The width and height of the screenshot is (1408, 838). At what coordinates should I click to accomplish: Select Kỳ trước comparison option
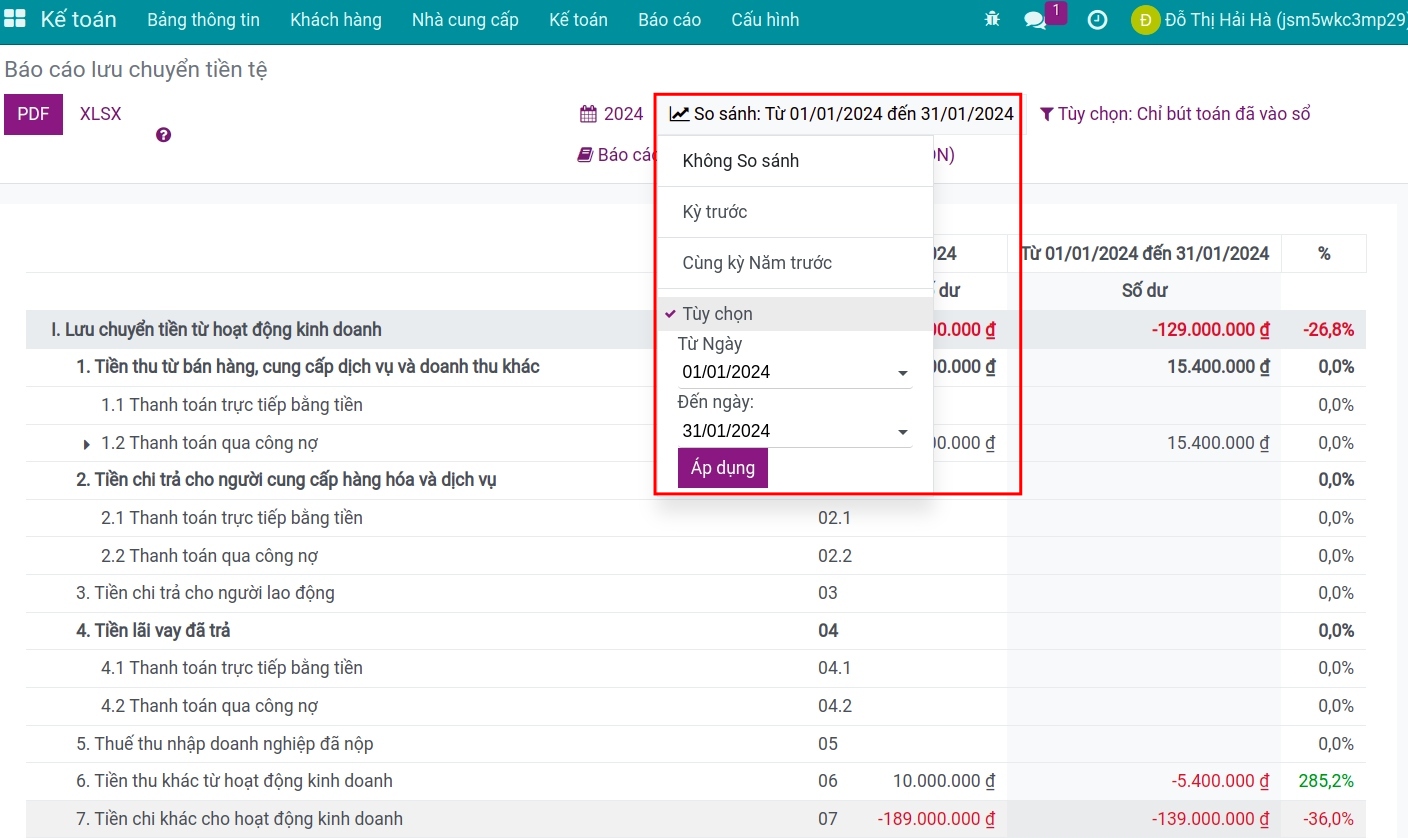tap(714, 212)
